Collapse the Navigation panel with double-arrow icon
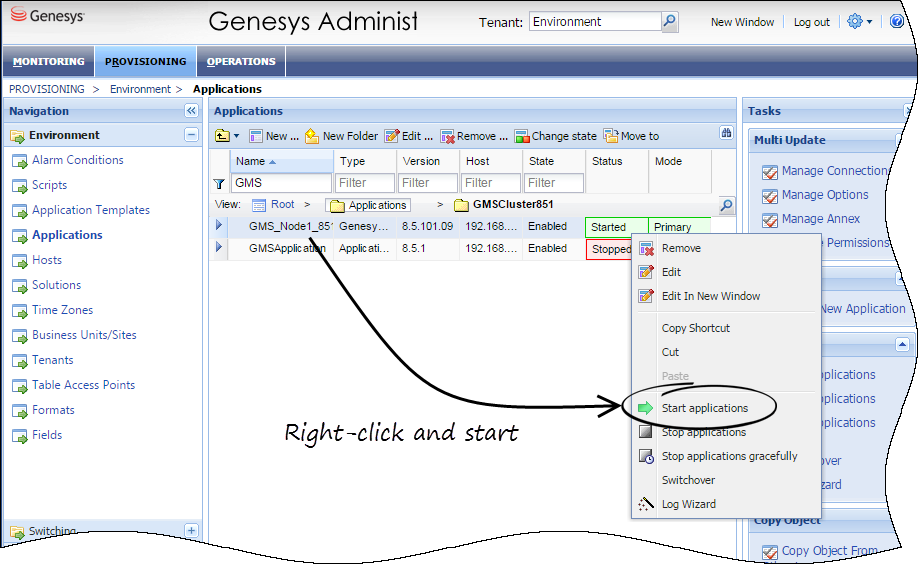The height and width of the screenshot is (565, 919). coord(191,111)
